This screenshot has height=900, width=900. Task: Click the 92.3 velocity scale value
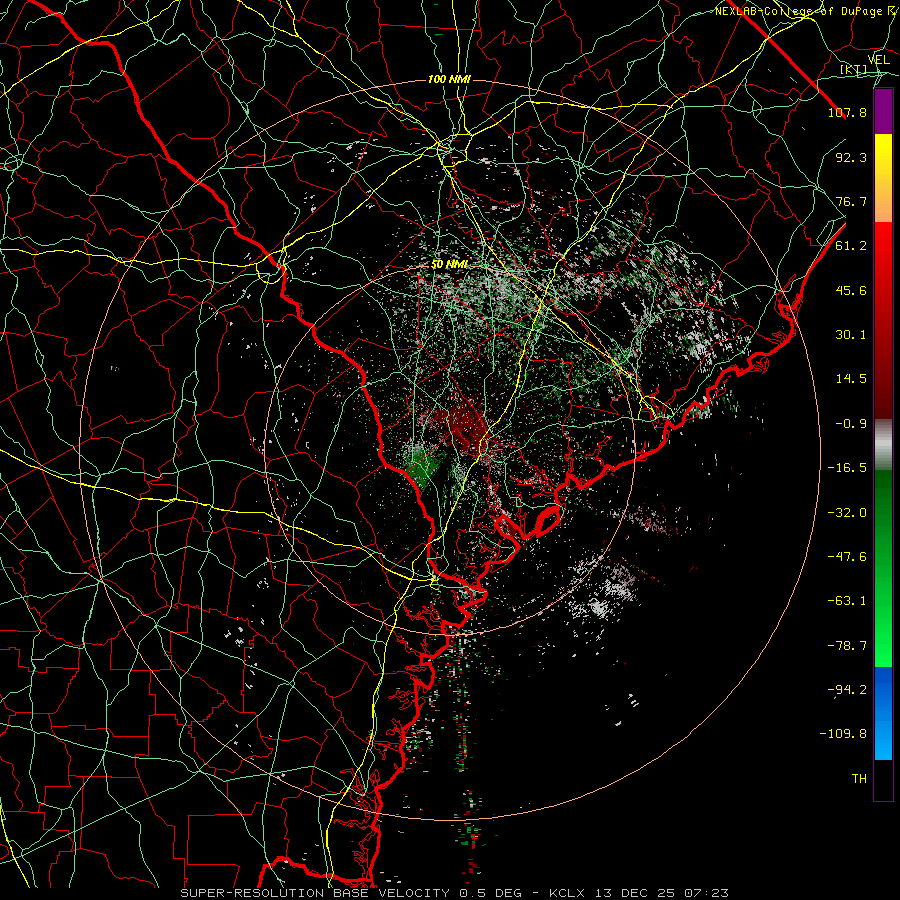tap(851, 157)
